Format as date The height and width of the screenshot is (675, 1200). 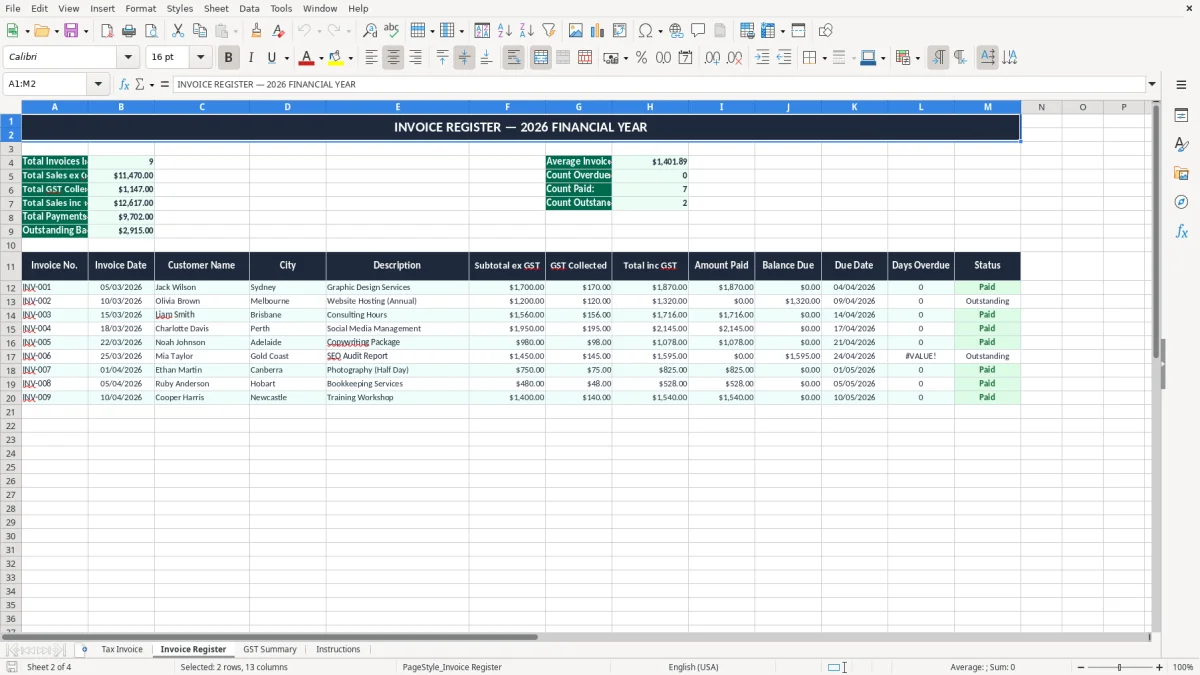click(685, 58)
